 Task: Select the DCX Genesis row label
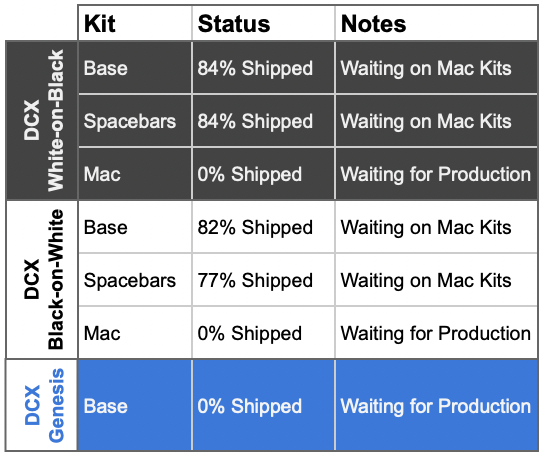[42, 405]
